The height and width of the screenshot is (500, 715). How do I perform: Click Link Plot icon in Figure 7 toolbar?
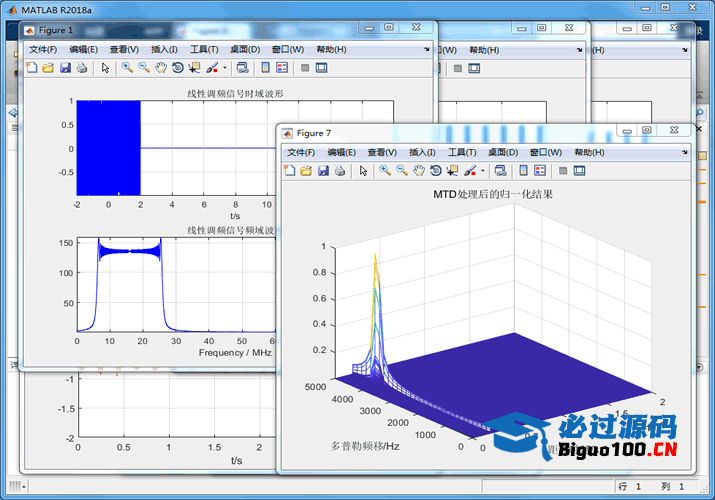pyautogui.click(x=501, y=171)
